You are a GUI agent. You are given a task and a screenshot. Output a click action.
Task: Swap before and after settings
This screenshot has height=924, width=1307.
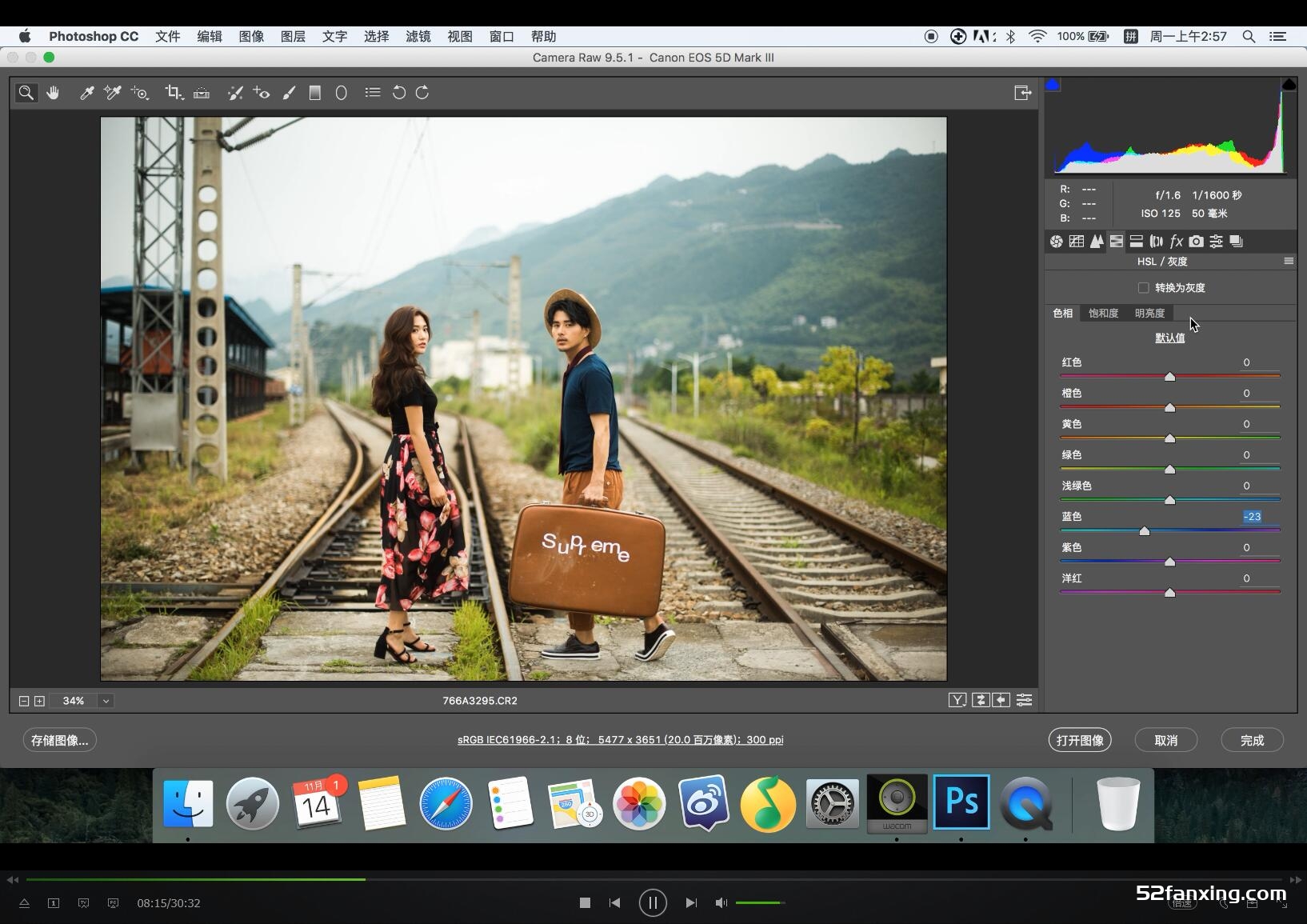[981, 701]
